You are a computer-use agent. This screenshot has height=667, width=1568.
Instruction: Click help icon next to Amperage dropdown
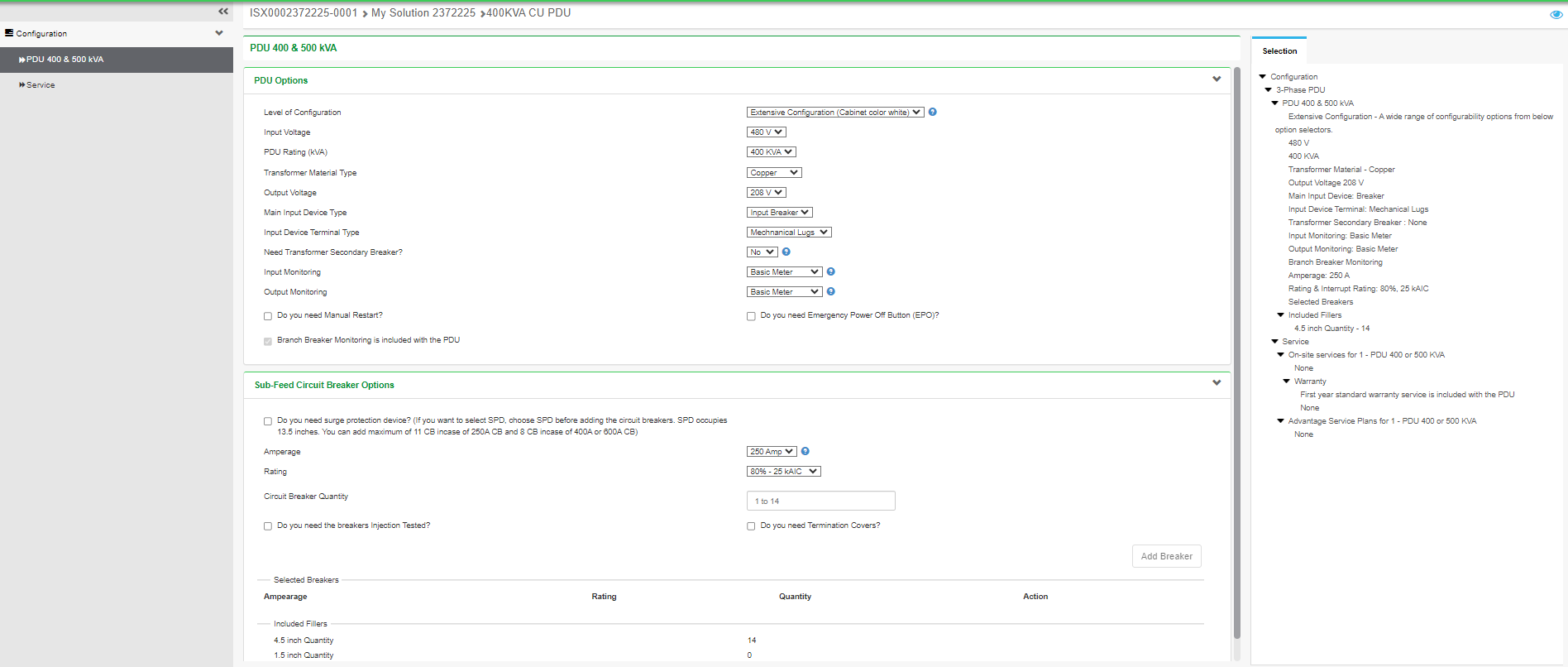tap(806, 451)
